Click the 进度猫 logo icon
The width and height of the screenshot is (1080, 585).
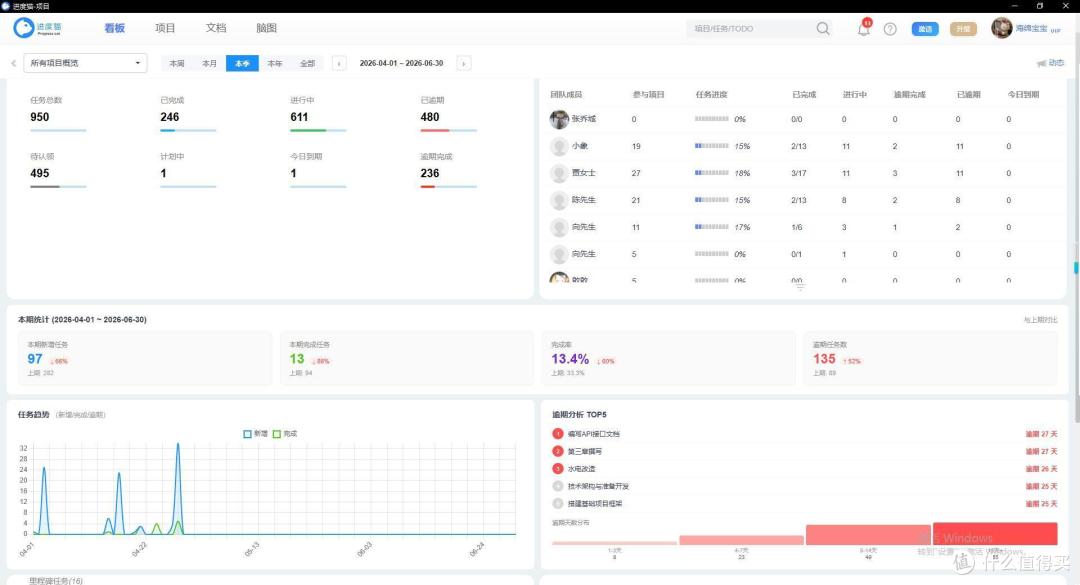coord(24,28)
